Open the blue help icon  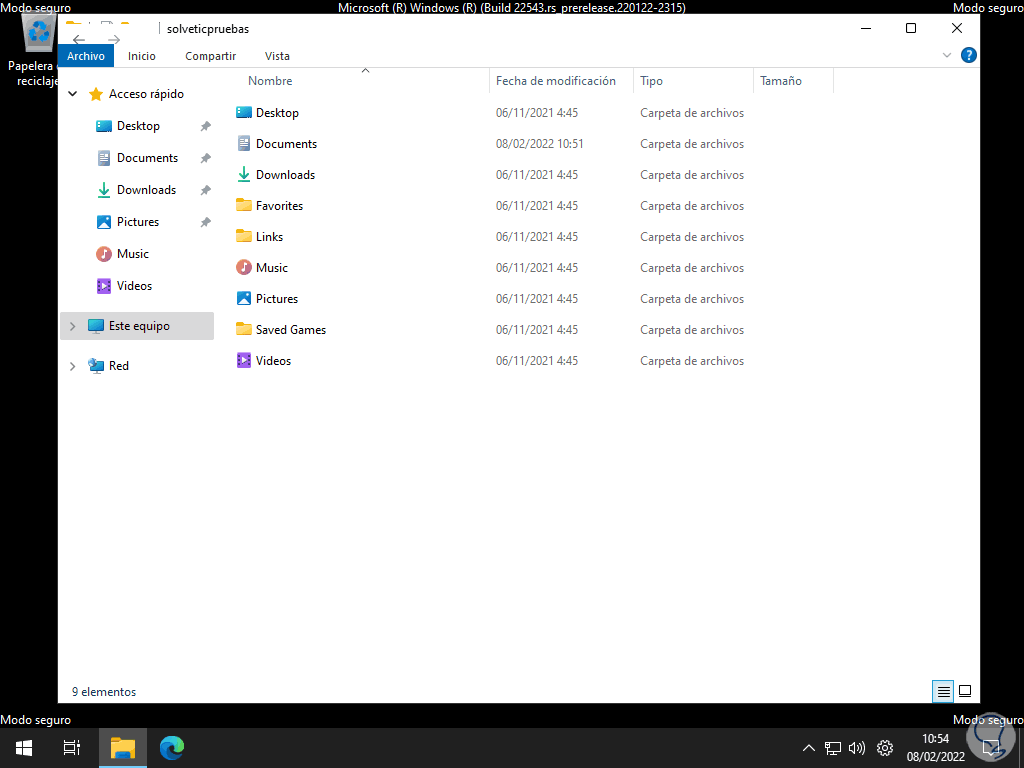[968, 56]
